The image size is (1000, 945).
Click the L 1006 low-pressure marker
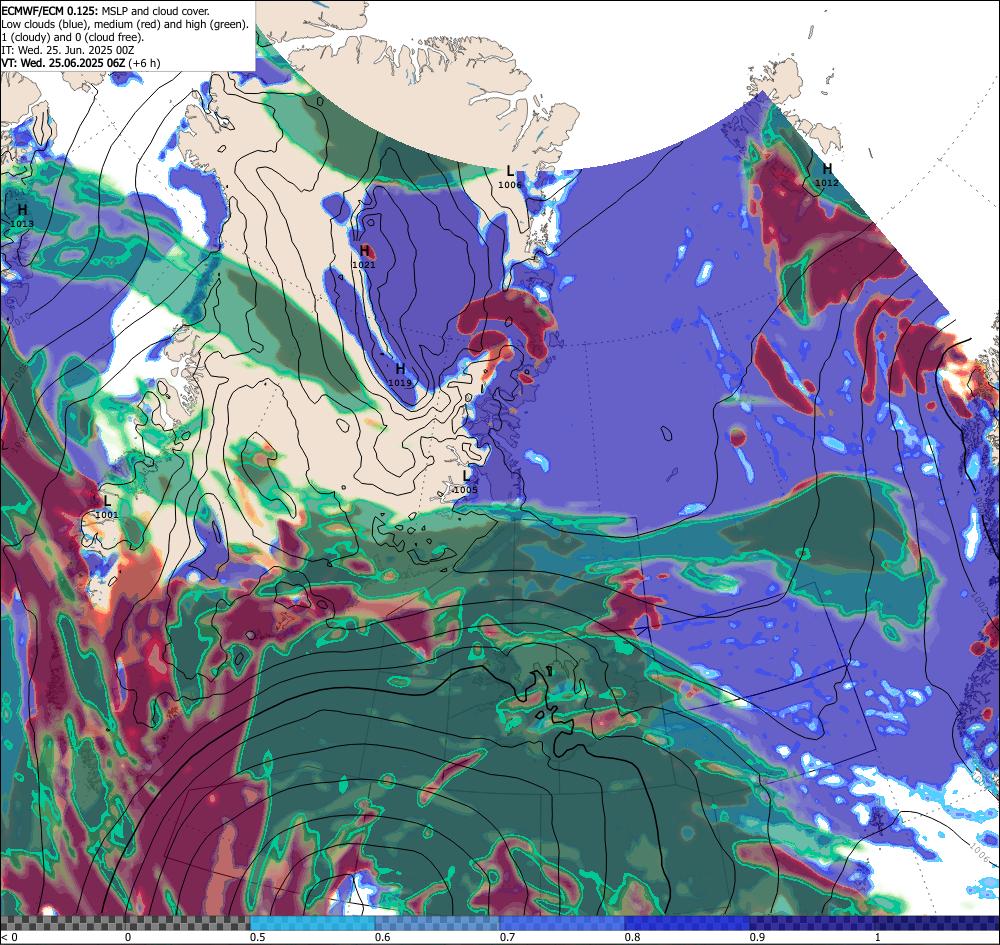tap(510, 177)
